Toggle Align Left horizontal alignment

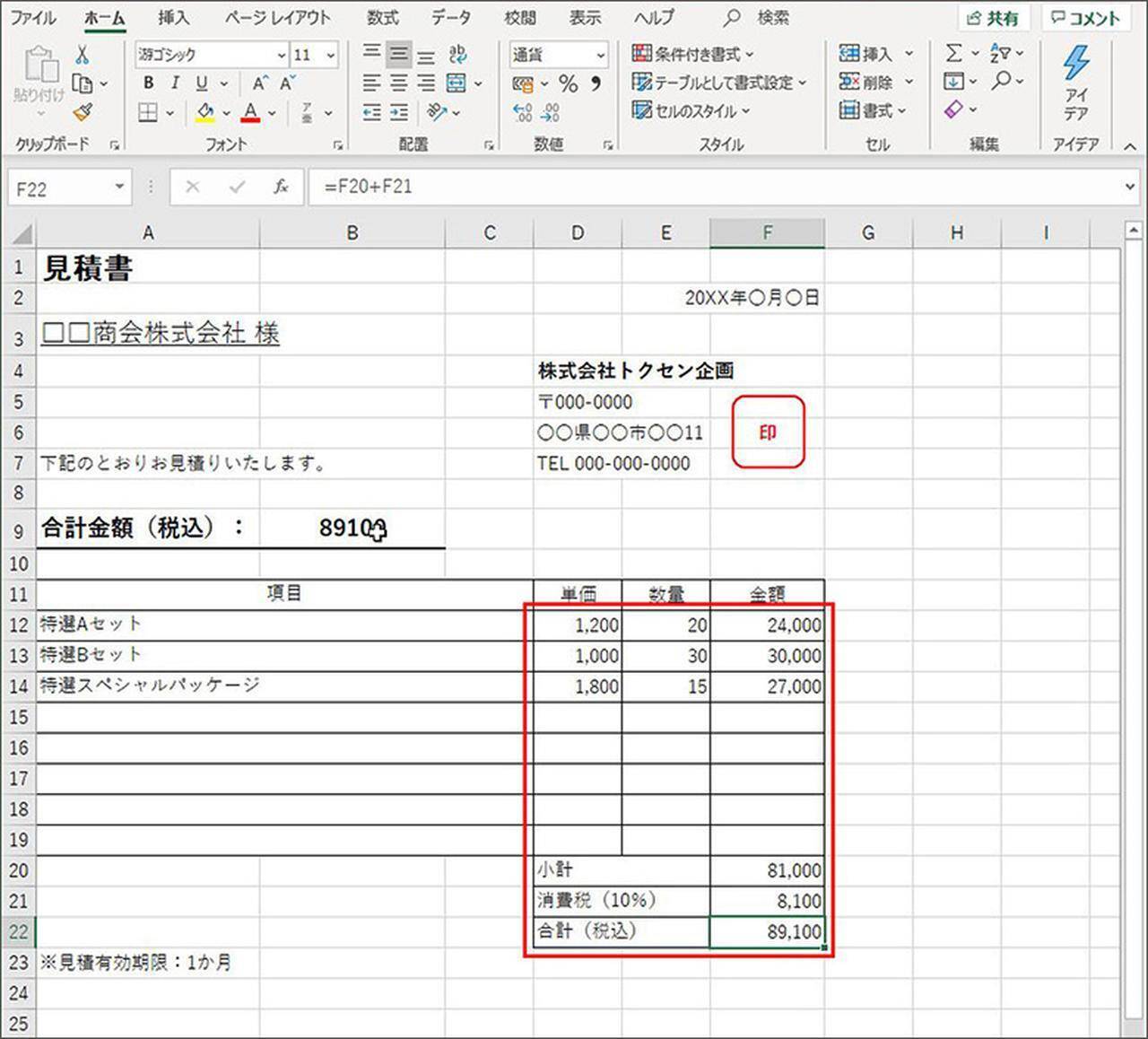[x=371, y=83]
